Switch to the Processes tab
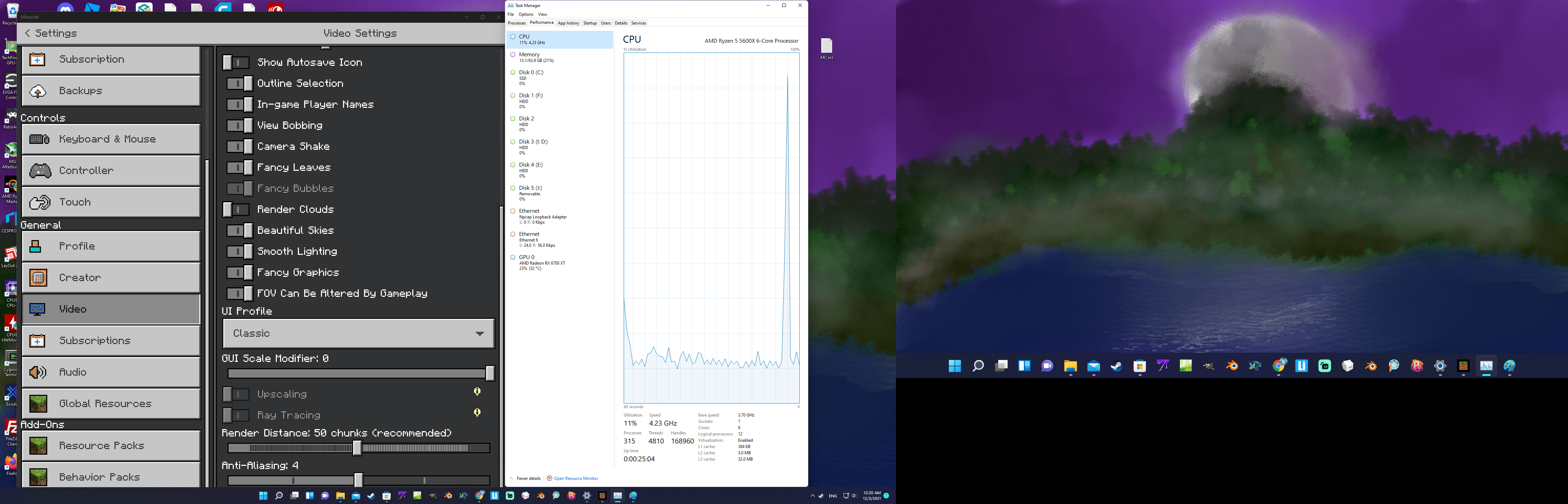This screenshot has height=504, width=1568. tap(516, 23)
